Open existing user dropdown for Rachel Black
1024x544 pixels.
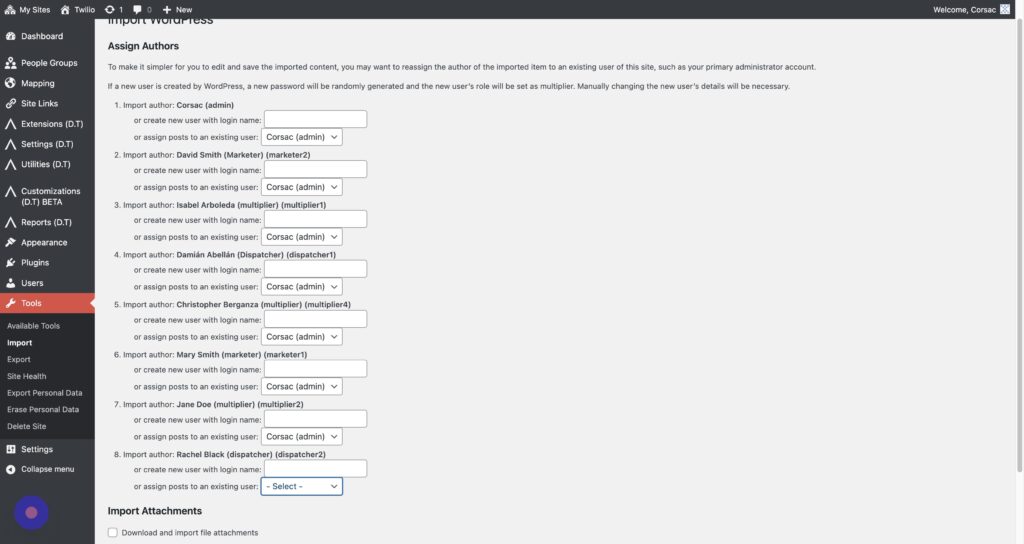[301, 486]
